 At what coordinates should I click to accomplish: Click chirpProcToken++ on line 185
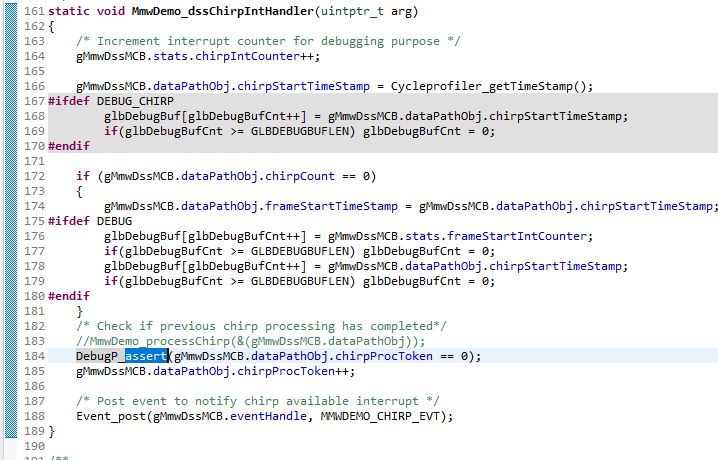pos(293,371)
